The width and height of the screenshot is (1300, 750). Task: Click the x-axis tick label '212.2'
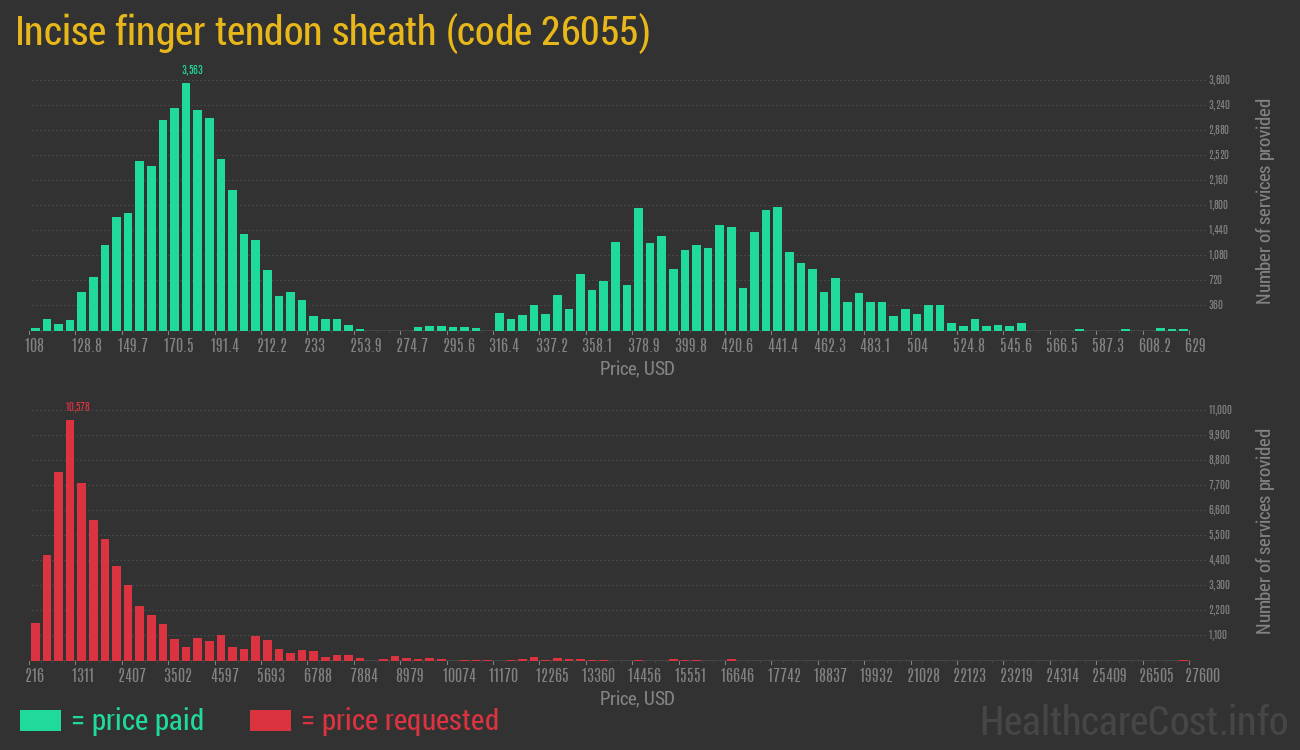pos(272,346)
